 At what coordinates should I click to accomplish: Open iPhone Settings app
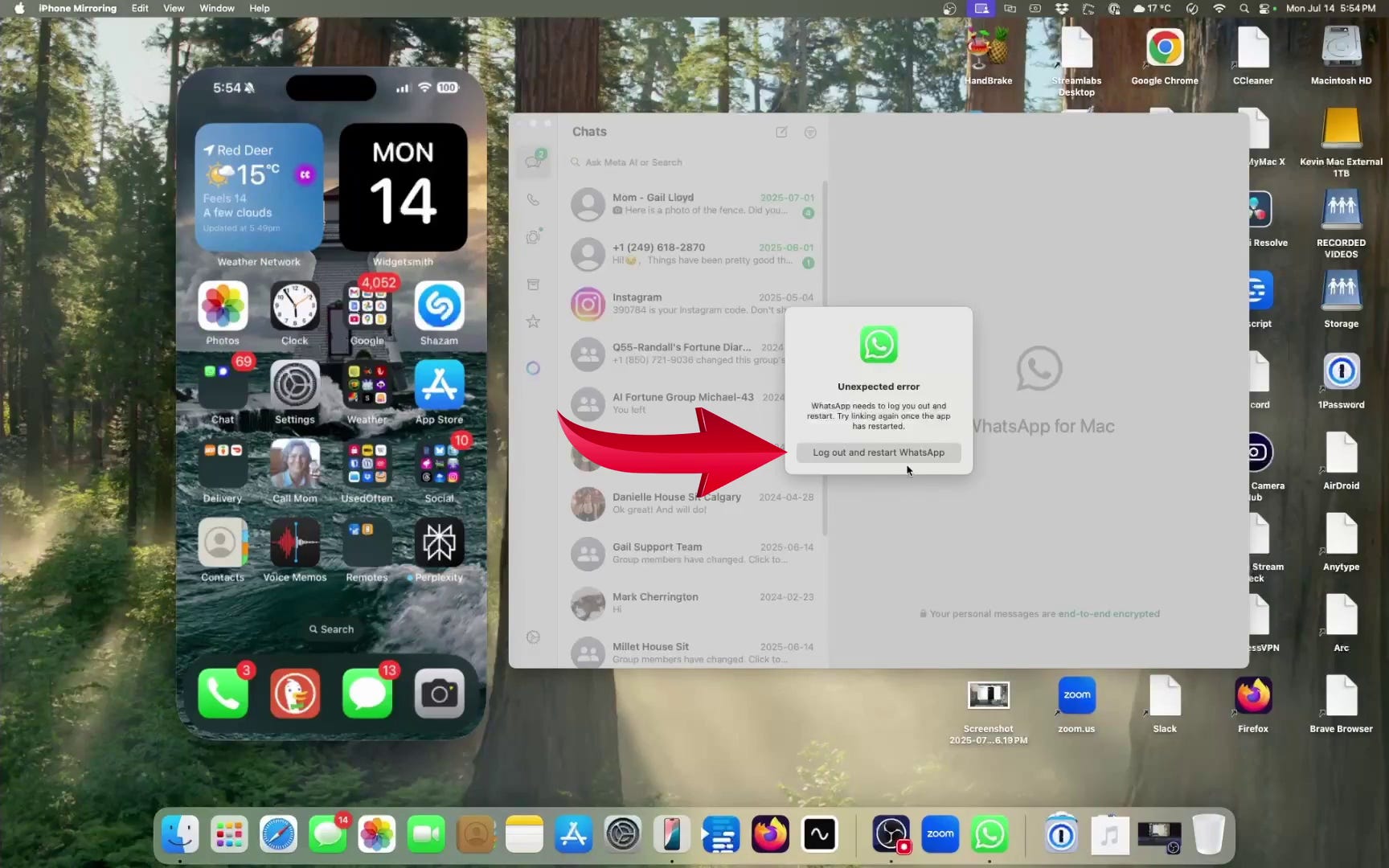pyautogui.click(x=295, y=385)
